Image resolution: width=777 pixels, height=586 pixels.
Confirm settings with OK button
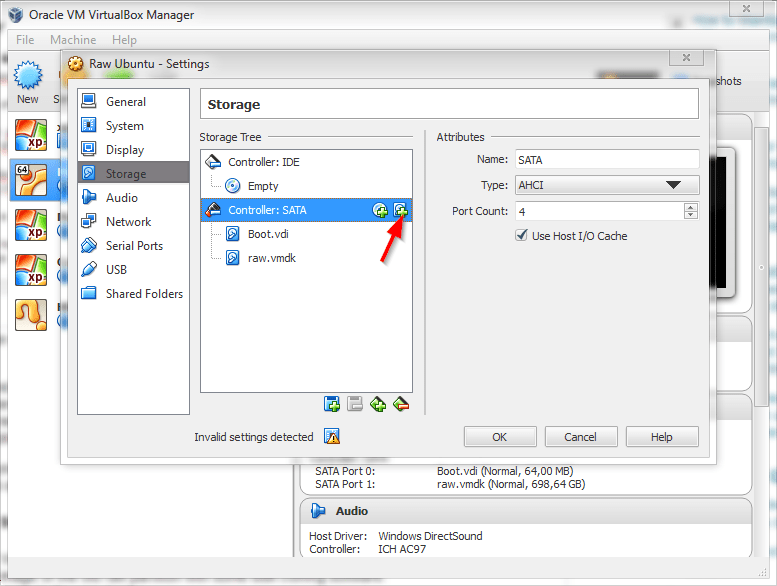pyautogui.click(x=500, y=436)
